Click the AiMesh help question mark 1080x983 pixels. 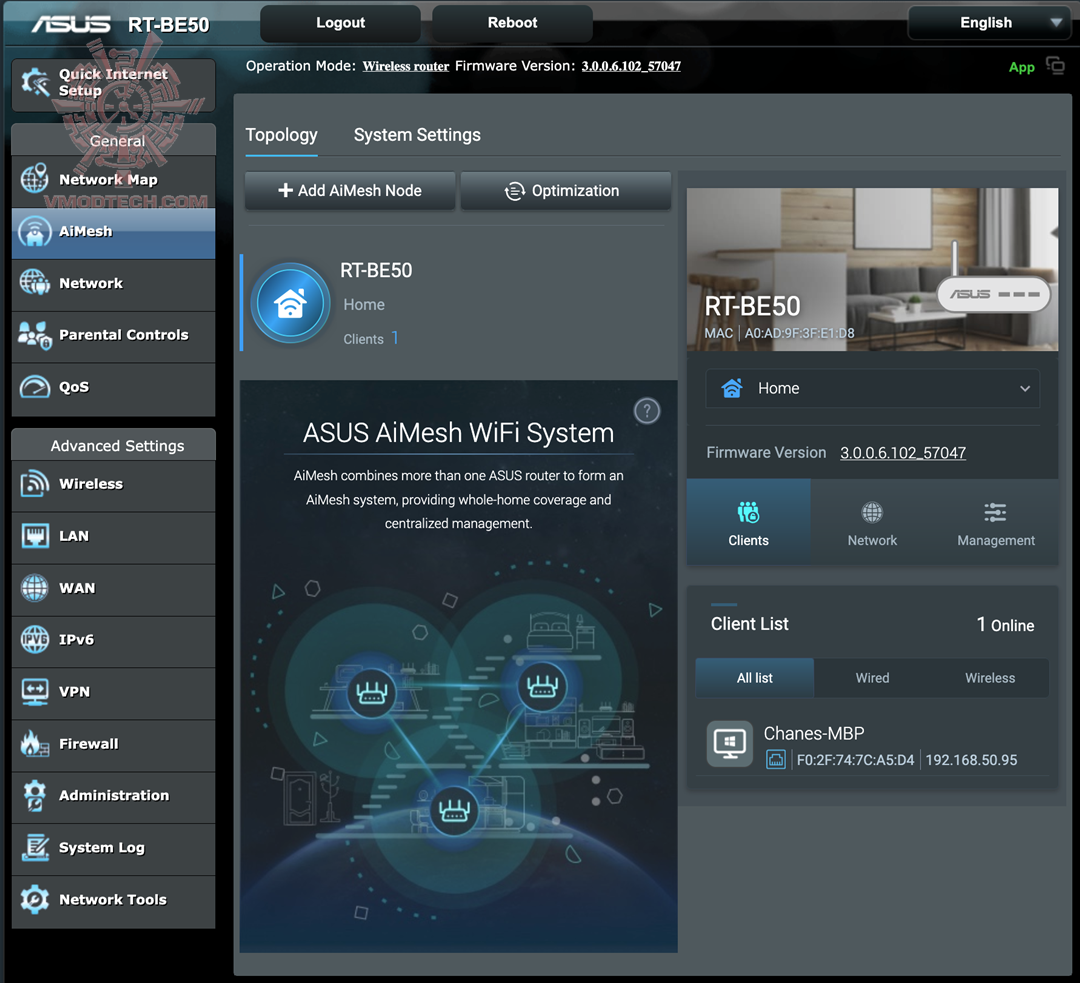(646, 410)
